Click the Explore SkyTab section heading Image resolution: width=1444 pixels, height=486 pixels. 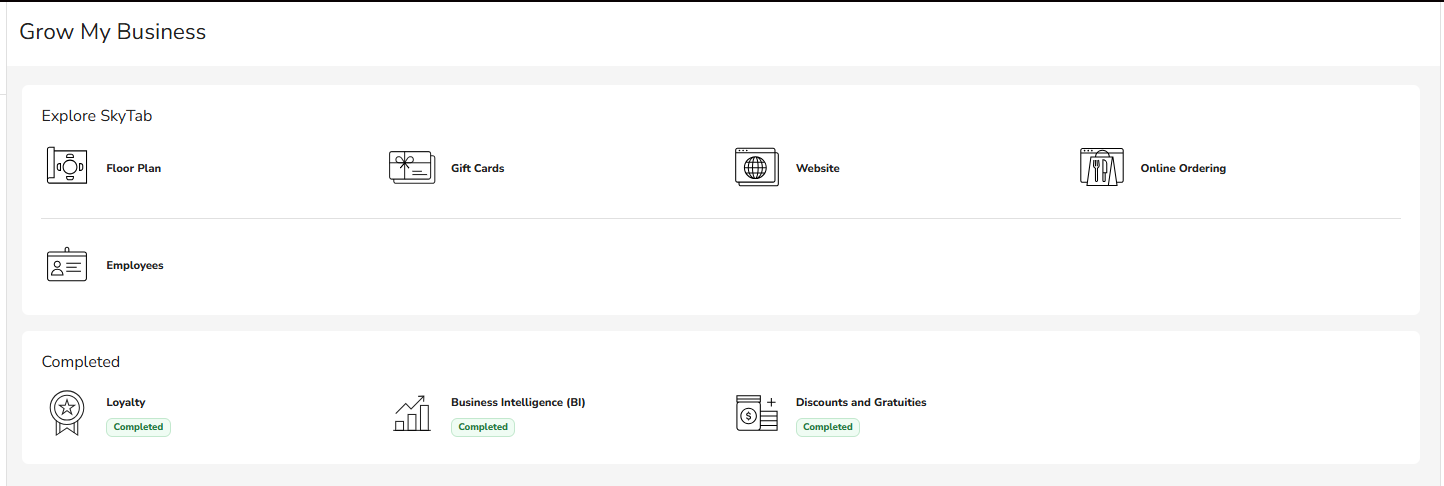pyautogui.click(x=97, y=116)
